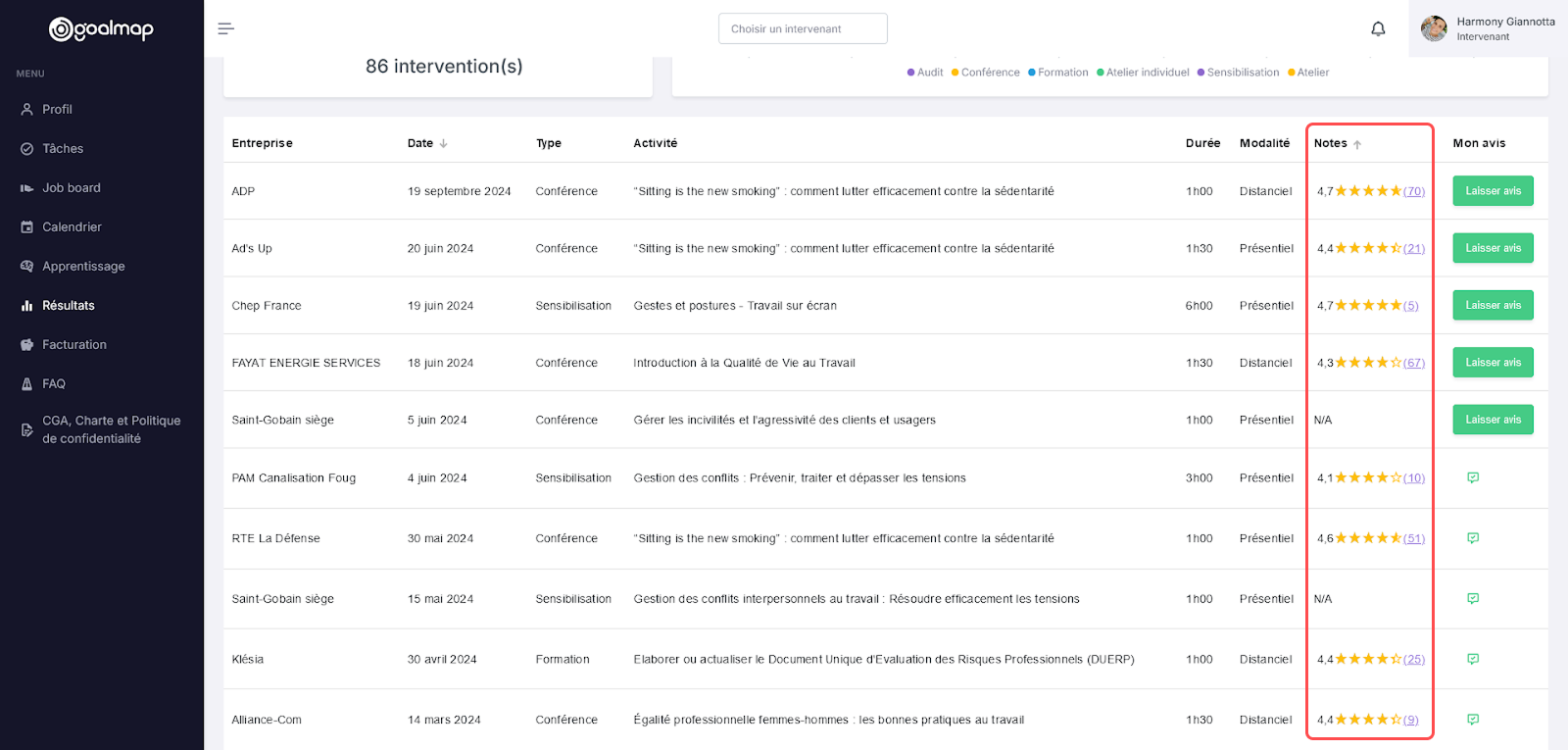1568x750 pixels.
Task: Toggle the Atelier individuel legend entry
Action: 1143,73
